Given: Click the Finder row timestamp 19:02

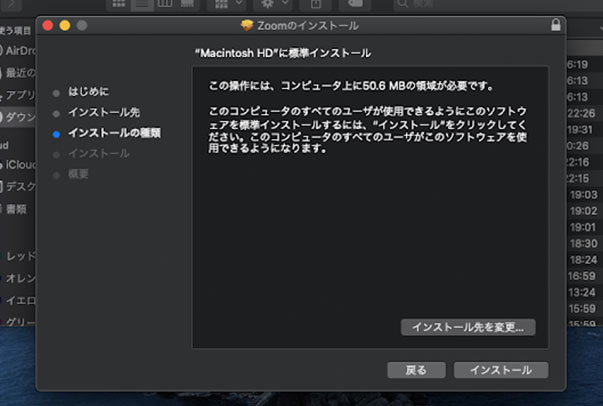Looking at the screenshot, I should click(x=583, y=211).
